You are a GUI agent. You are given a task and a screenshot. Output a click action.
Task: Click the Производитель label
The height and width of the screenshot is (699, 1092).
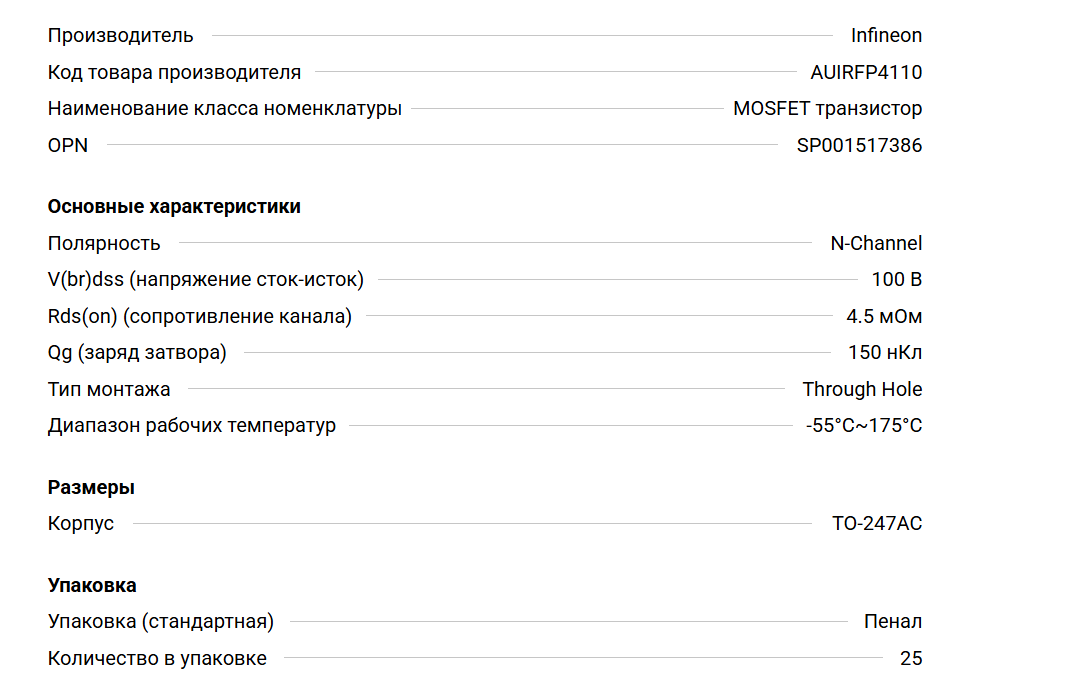pos(121,36)
